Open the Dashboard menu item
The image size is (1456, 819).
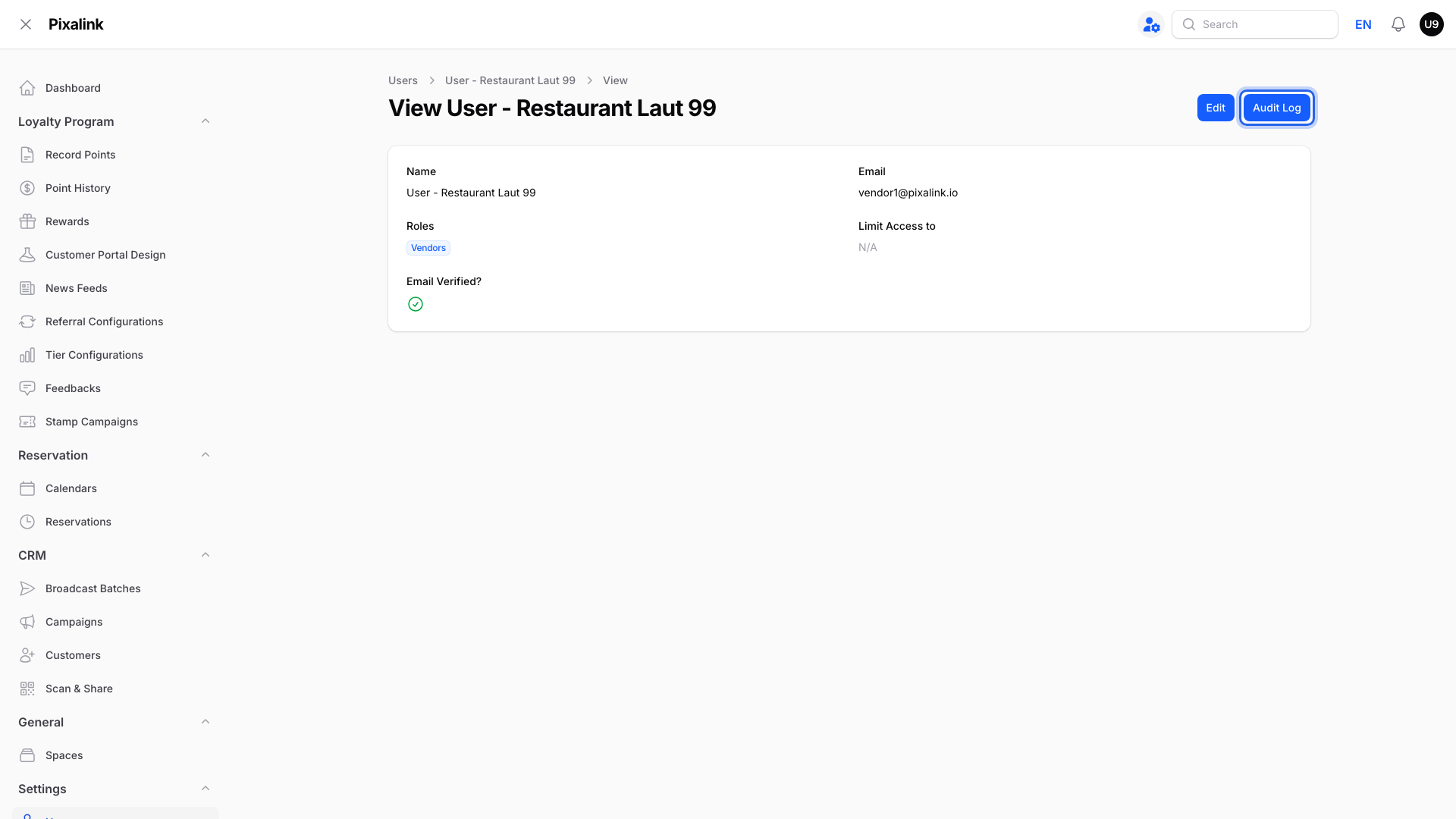coord(115,88)
